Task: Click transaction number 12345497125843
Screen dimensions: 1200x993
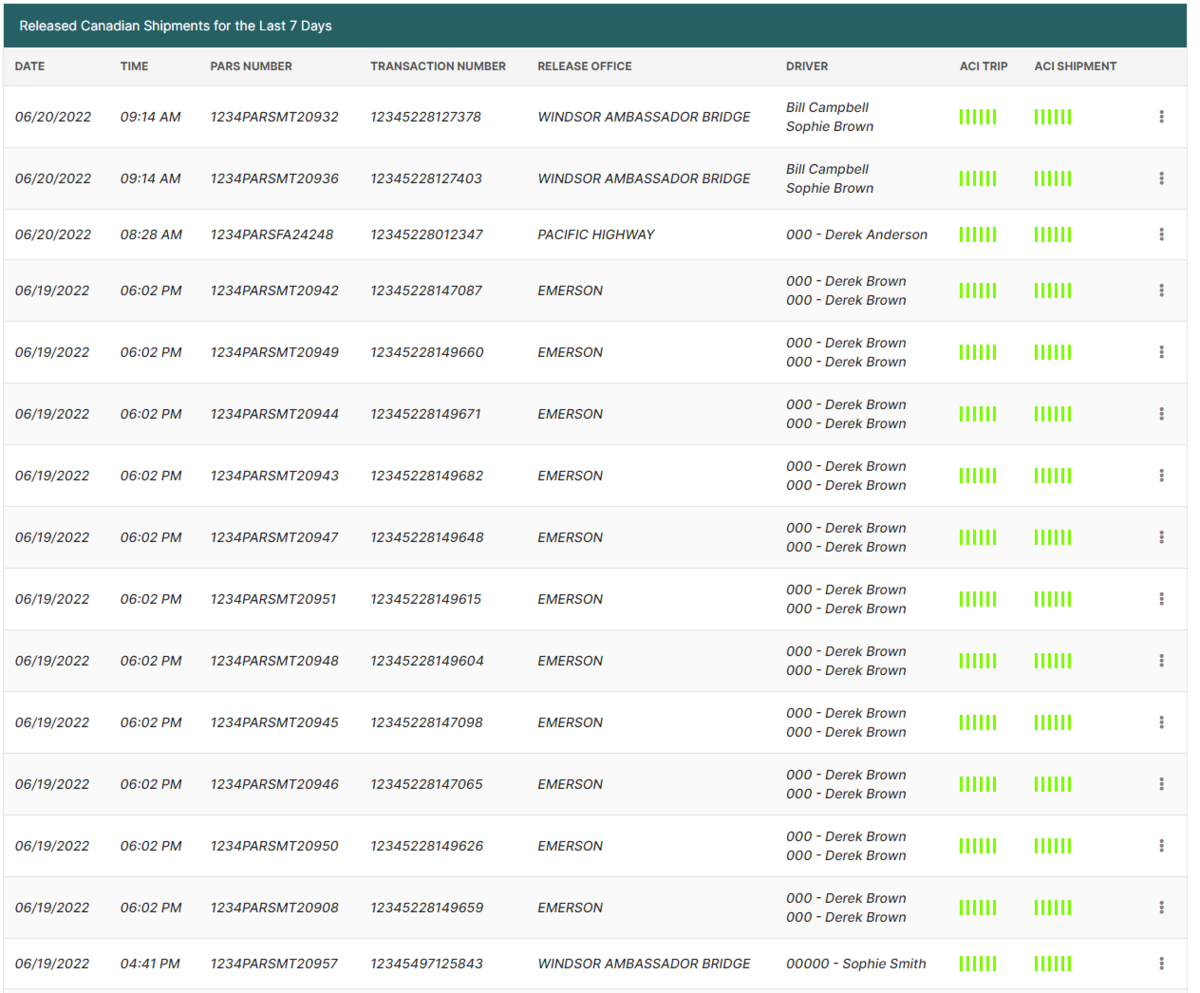Action: click(x=426, y=964)
